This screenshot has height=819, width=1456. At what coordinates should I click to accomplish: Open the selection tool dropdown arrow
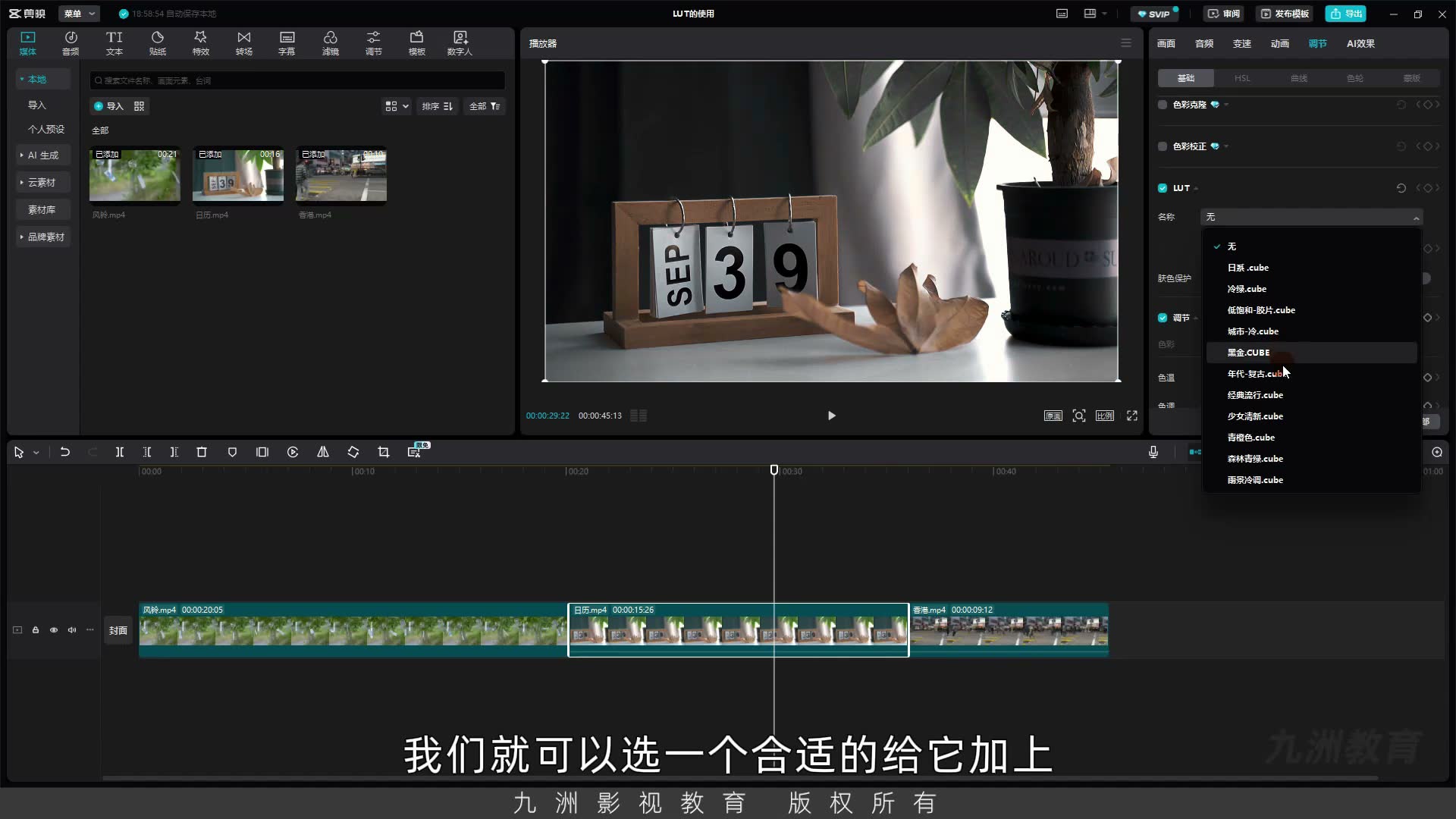36,453
